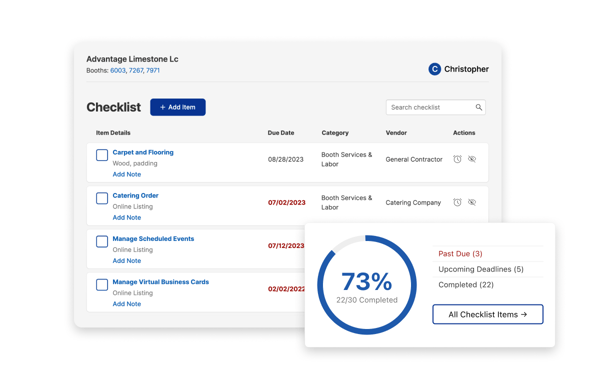
Task: Open the Carpet and Flooring item
Action: tap(143, 152)
